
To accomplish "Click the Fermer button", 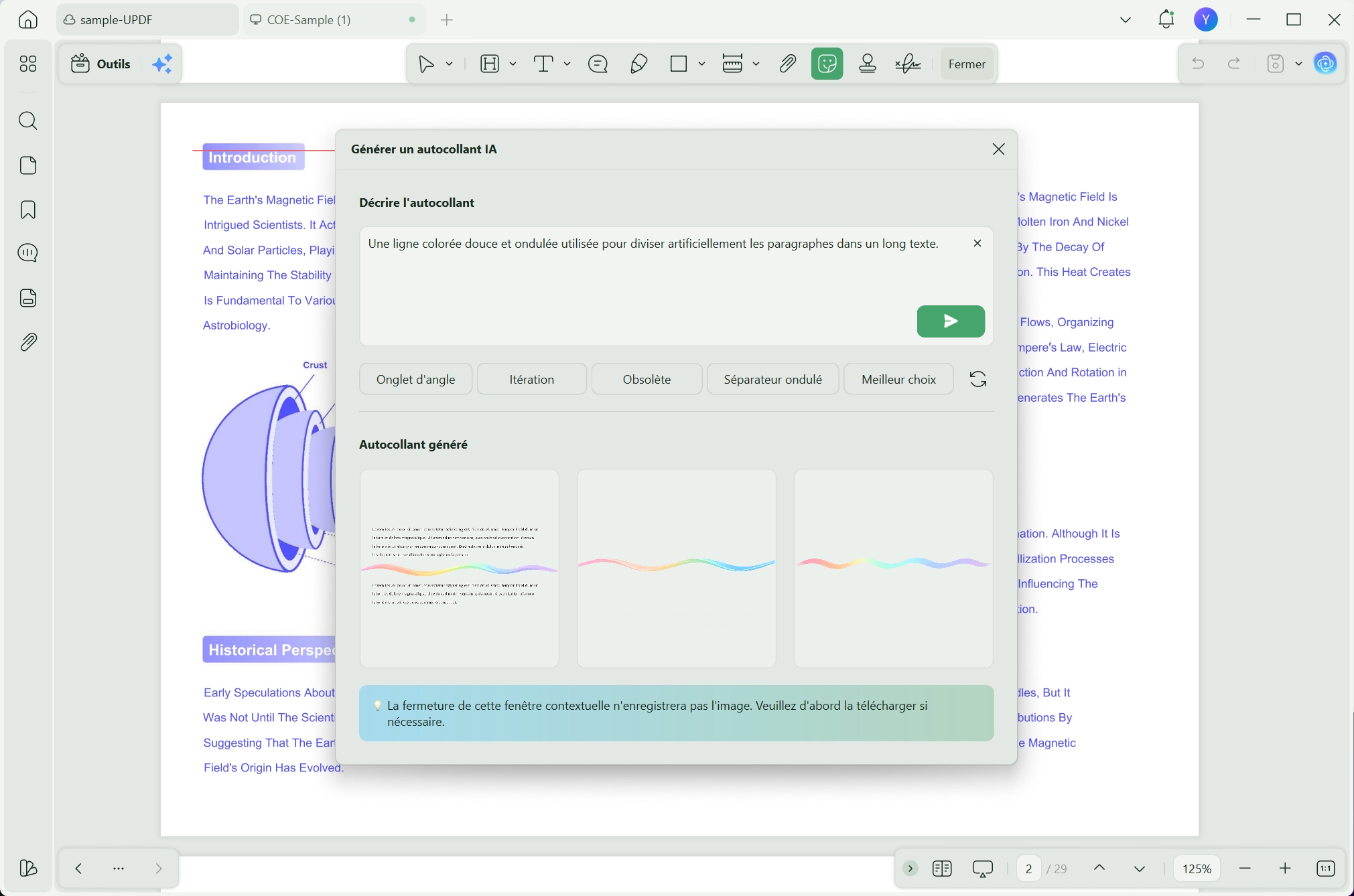I will point(966,64).
